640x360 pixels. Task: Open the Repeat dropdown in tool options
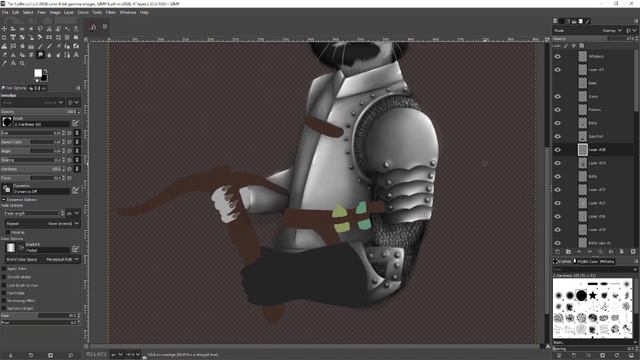pyautogui.click(x=42, y=223)
